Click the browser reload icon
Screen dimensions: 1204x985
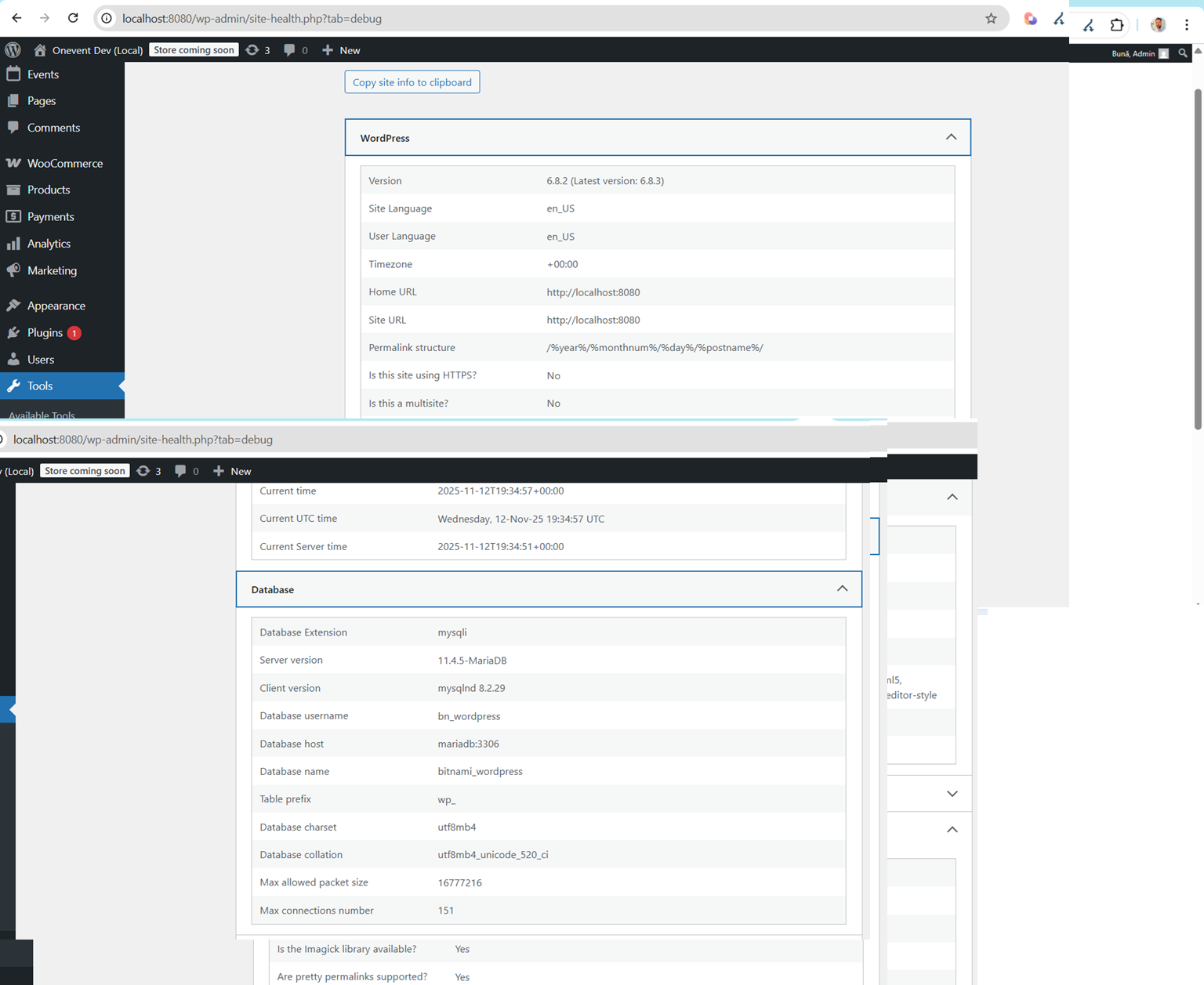(73, 18)
